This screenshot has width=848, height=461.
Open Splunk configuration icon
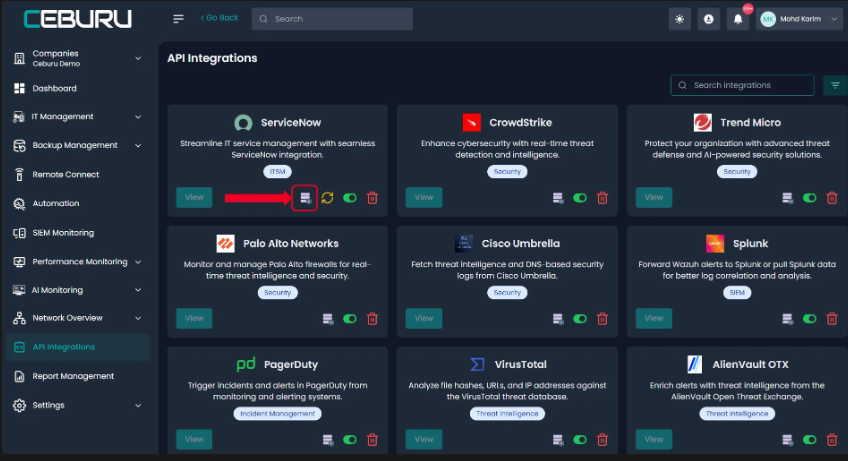click(x=787, y=319)
